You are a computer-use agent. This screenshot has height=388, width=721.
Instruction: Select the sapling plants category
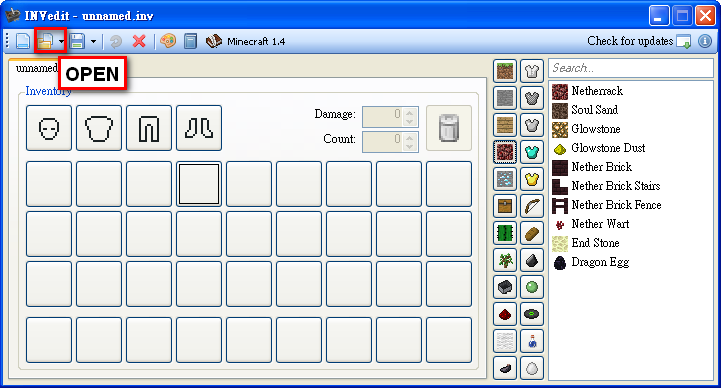[505, 260]
